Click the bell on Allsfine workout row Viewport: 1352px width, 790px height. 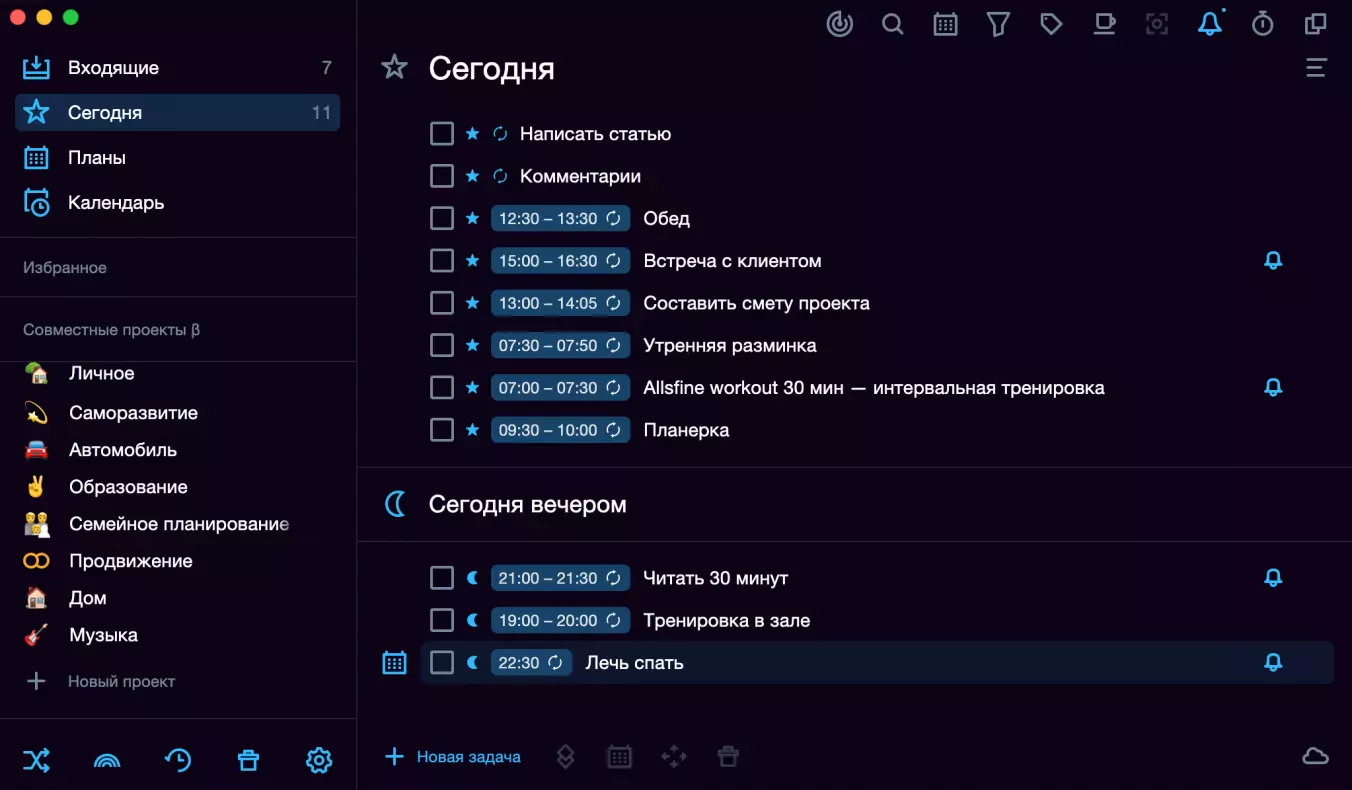(1273, 387)
